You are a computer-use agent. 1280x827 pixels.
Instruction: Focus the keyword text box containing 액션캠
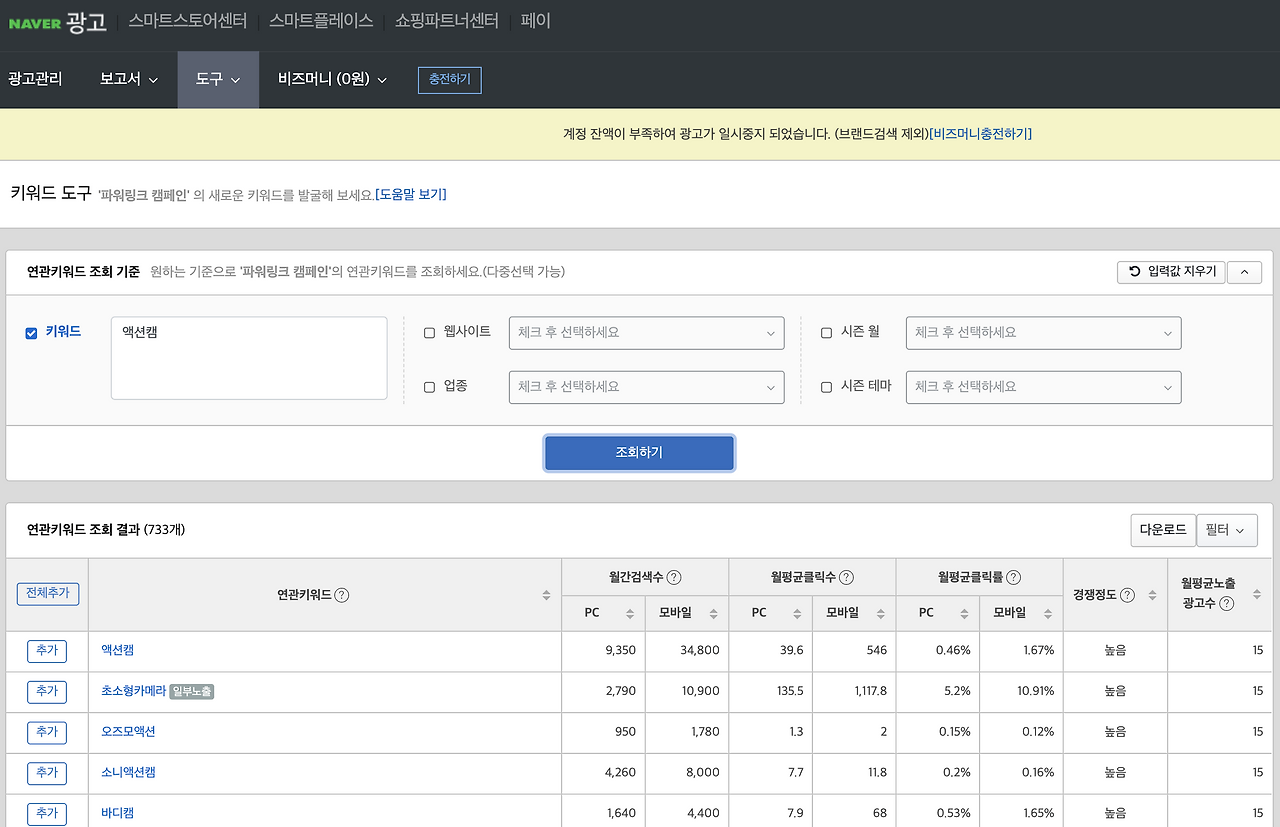tap(249, 358)
